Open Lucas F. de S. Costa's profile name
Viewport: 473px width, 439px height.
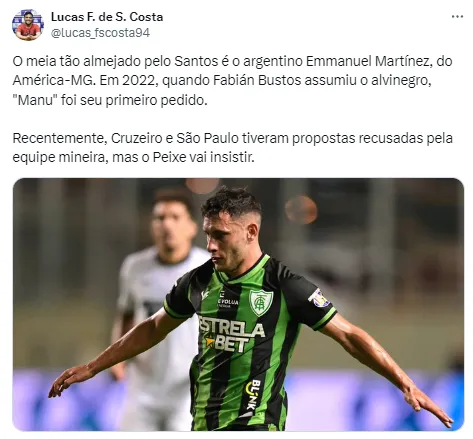pos(107,17)
